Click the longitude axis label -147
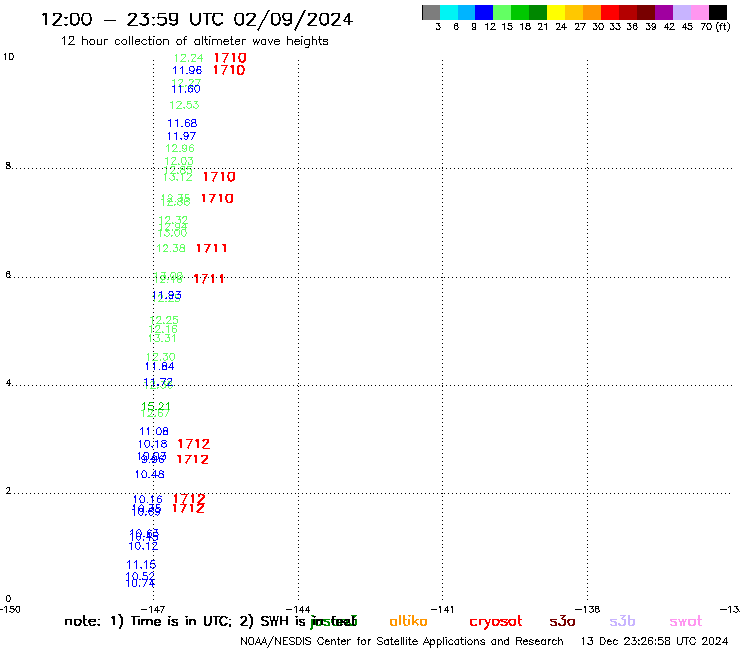Viewport: 740px width, 650px height. (153, 609)
